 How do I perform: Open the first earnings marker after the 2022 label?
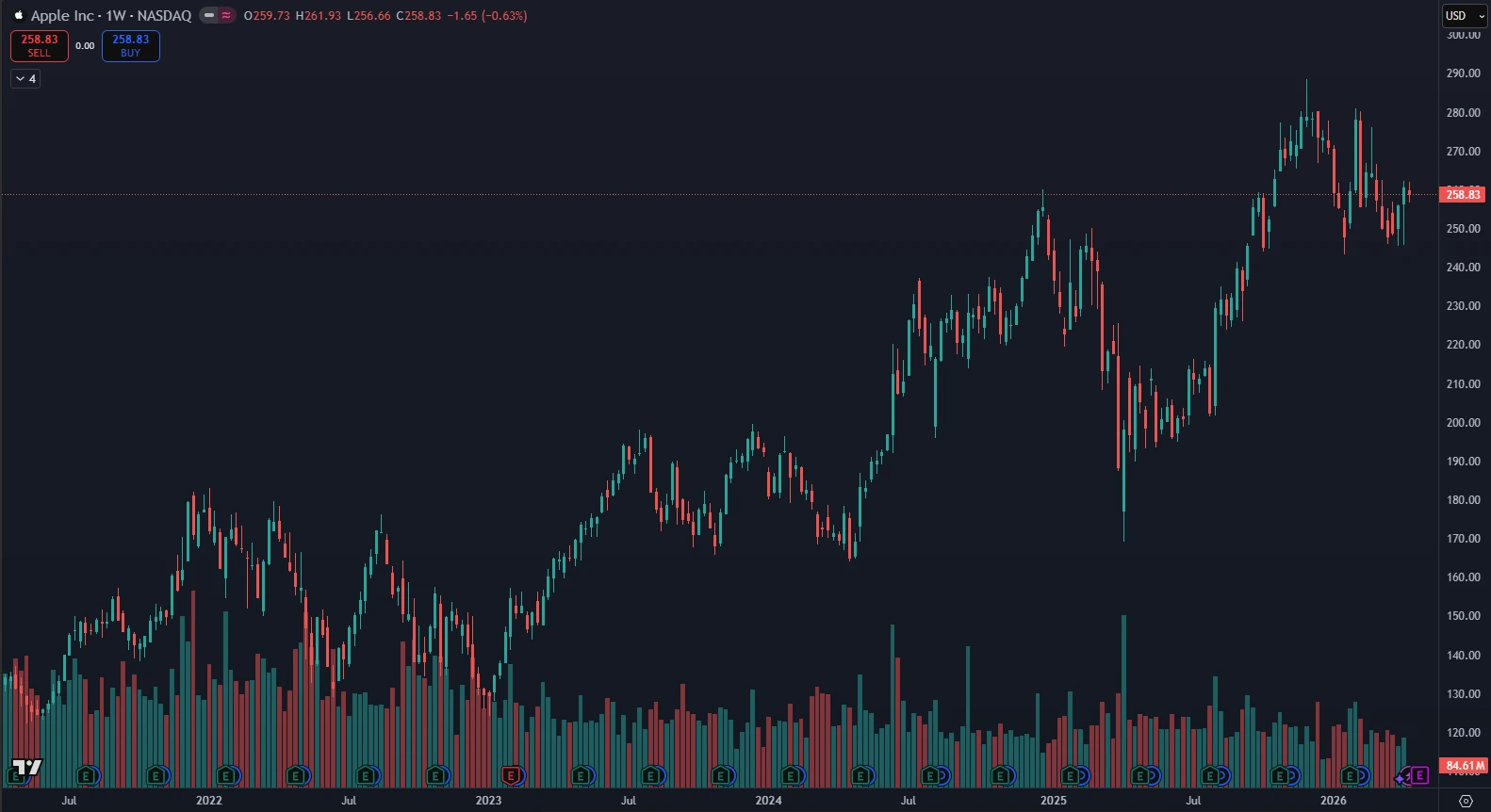click(x=226, y=776)
